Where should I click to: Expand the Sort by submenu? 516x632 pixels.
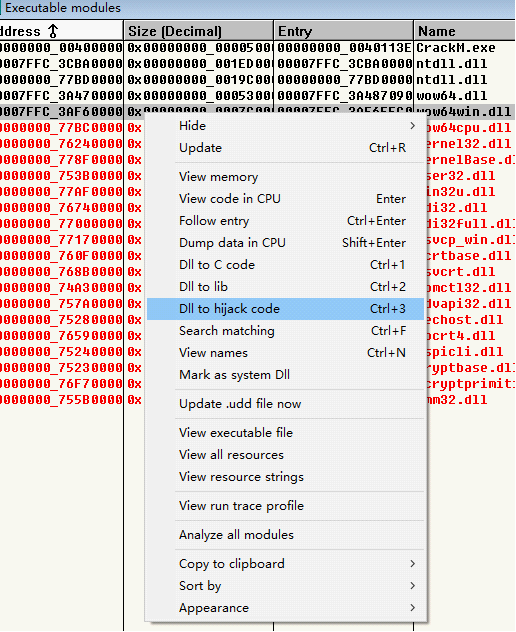(285, 586)
